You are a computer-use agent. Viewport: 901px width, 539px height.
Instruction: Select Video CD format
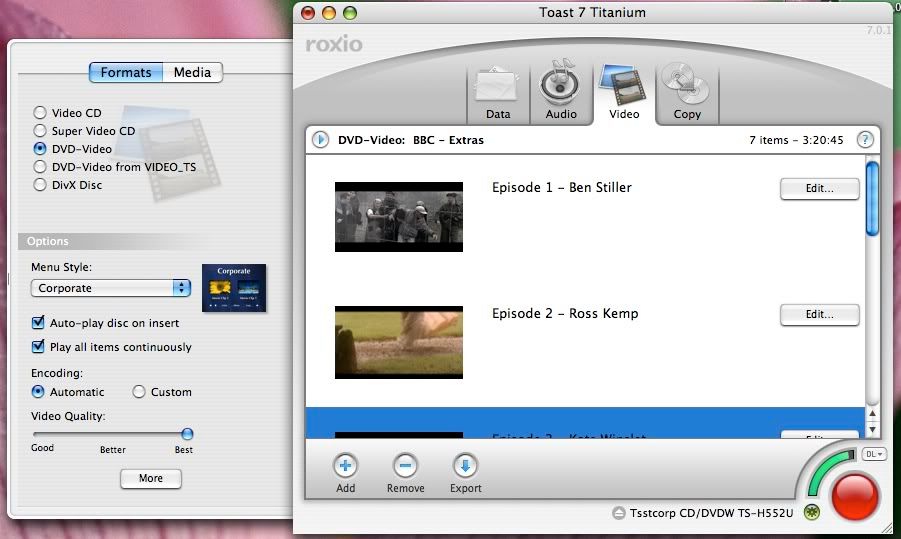coord(40,113)
